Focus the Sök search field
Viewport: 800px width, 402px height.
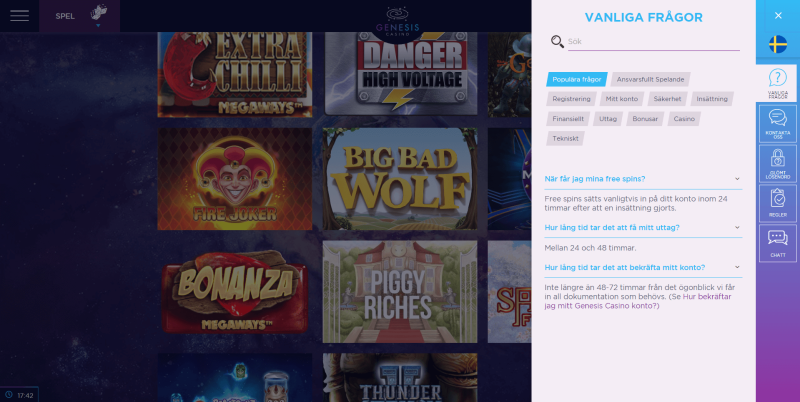(x=654, y=42)
